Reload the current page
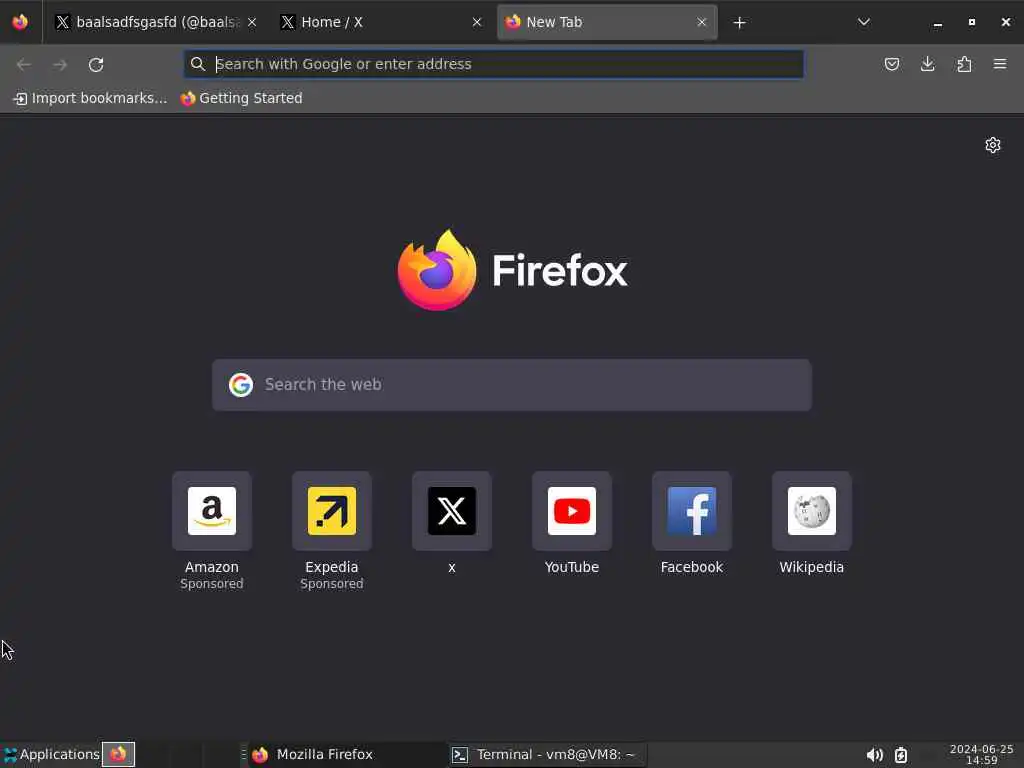Image resolution: width=1024 pixels, height=768 pixels. click(96, 64)
